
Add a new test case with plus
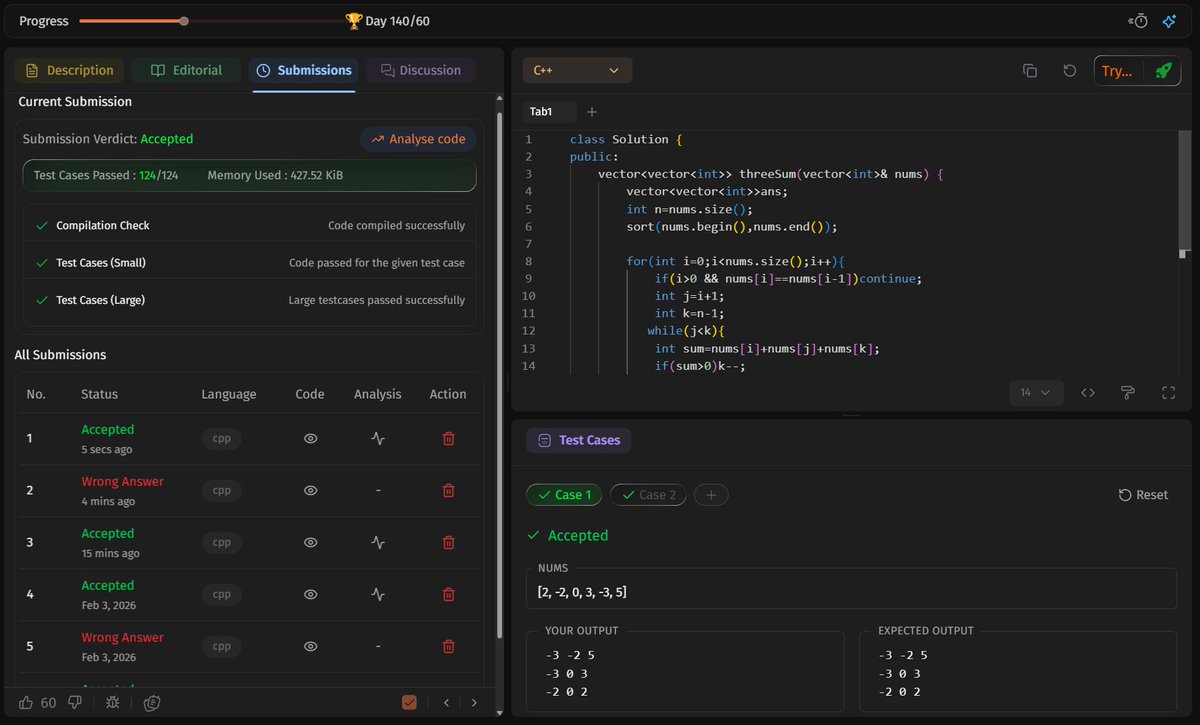(711, 494)
